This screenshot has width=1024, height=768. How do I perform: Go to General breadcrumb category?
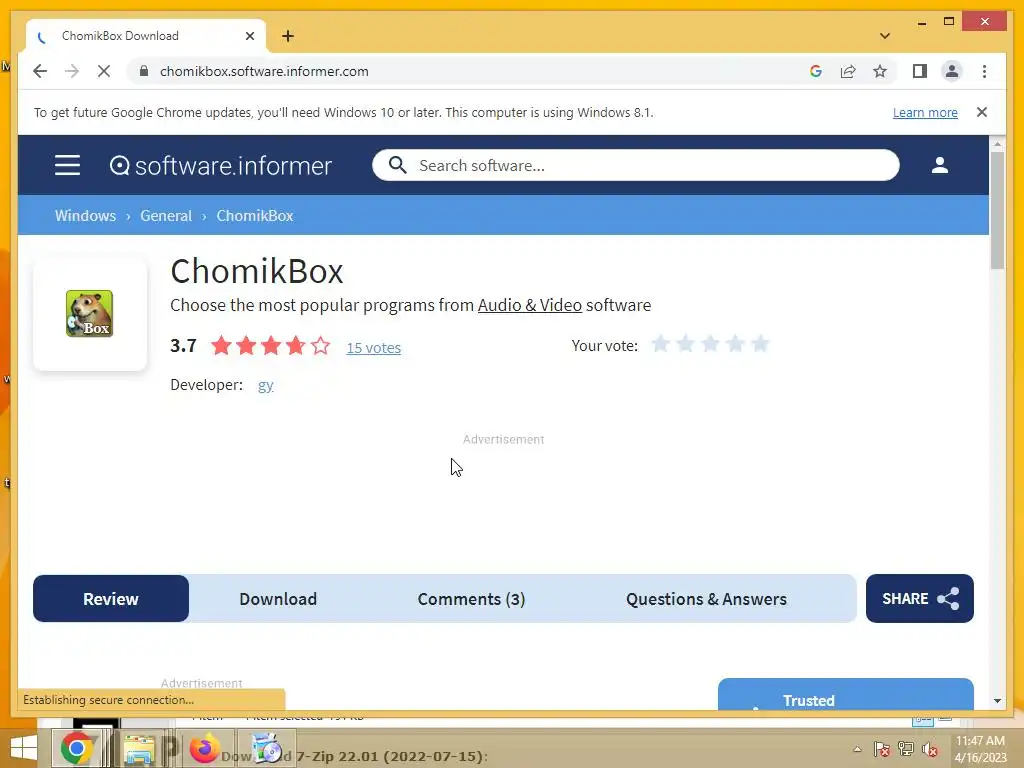pyautogui.click(x=166, y=216)
